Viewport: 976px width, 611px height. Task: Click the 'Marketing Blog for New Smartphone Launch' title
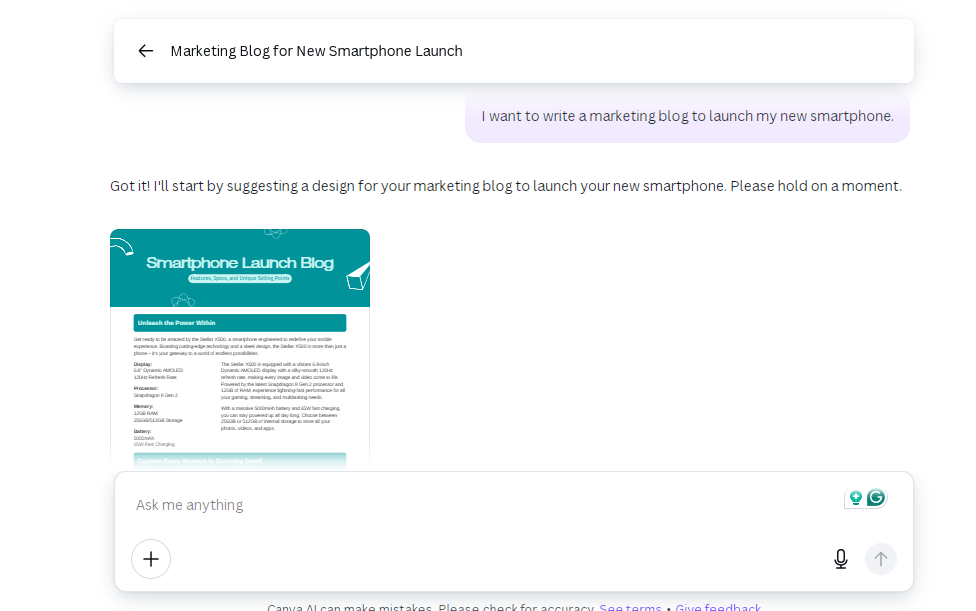[316, 51]
